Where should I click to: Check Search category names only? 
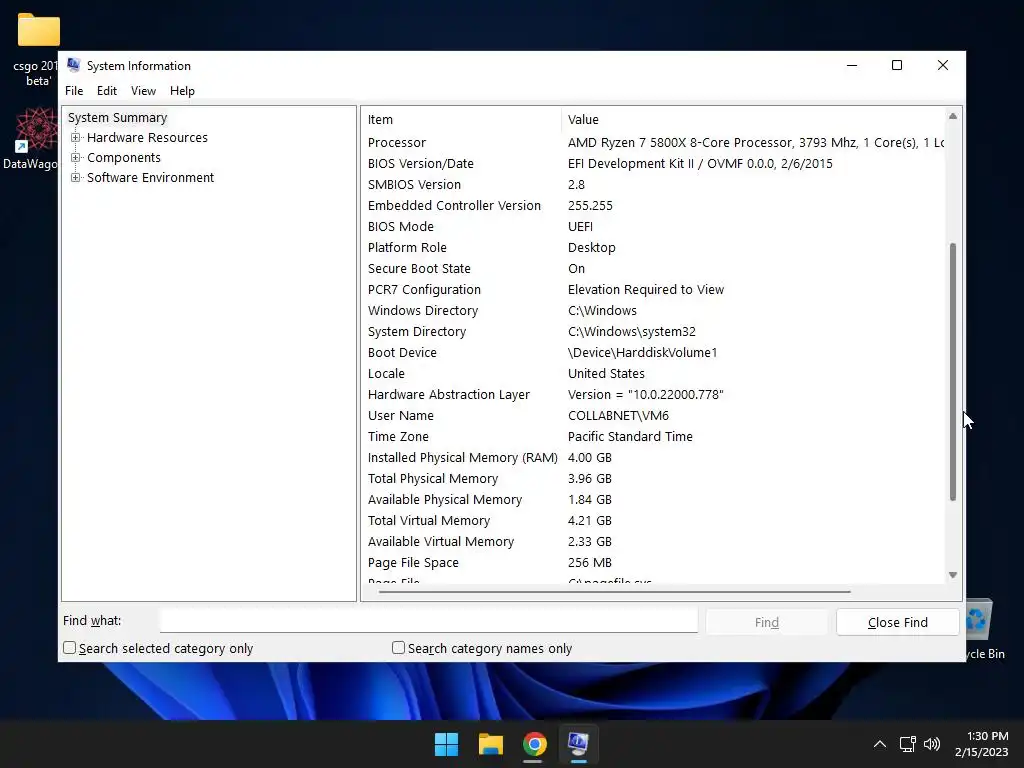(398, 648)
